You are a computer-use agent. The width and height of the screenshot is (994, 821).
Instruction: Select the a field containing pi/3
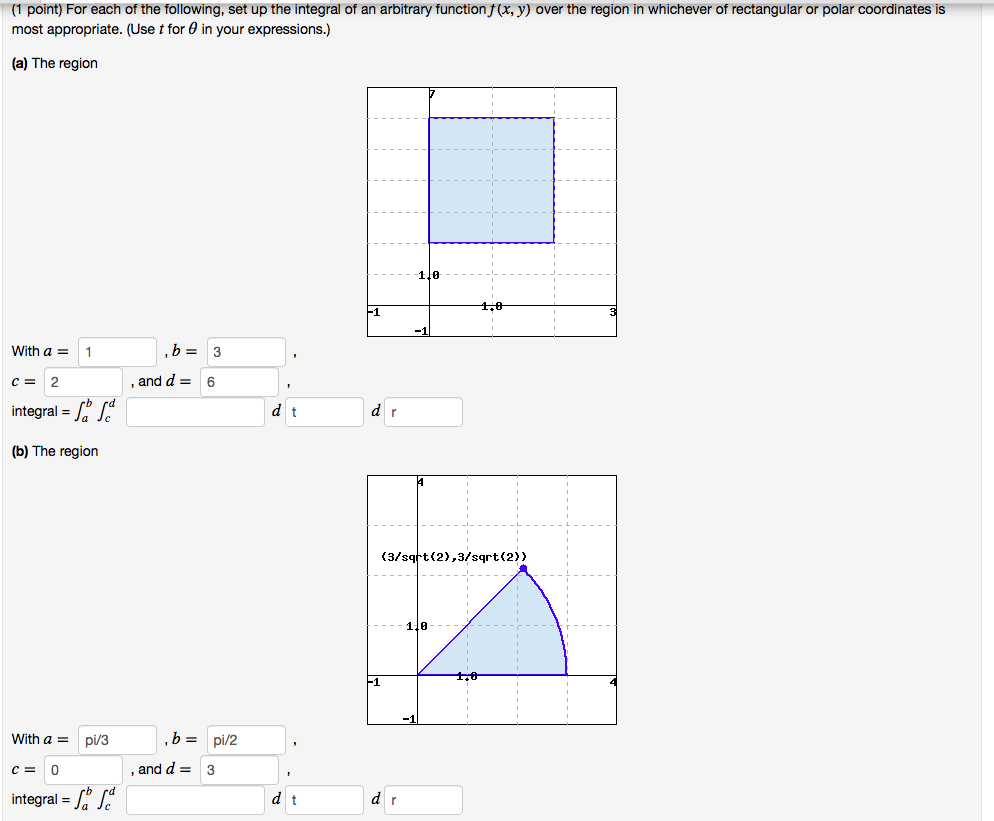(x=116, y=739)
